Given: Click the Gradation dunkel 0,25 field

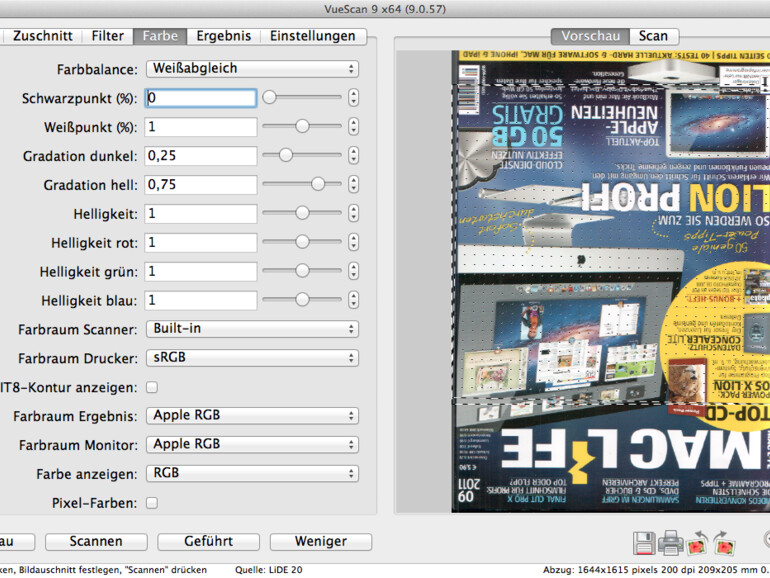Looking at the screenshot, I should tap(200, 156).
